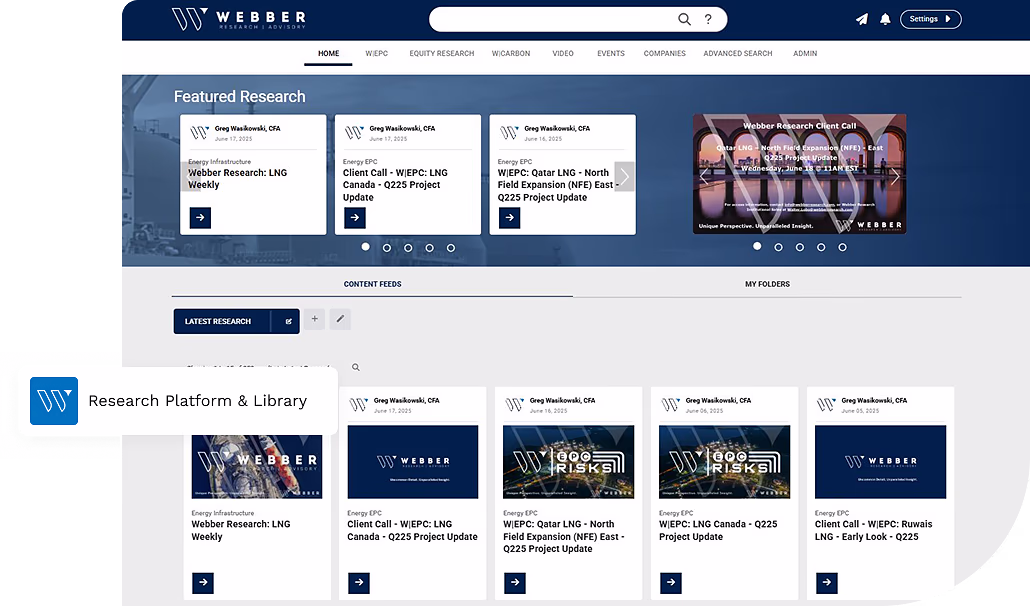Show next client call banner slide
The width and height of the screenshot is (1030, 606).
pos(895,176)
